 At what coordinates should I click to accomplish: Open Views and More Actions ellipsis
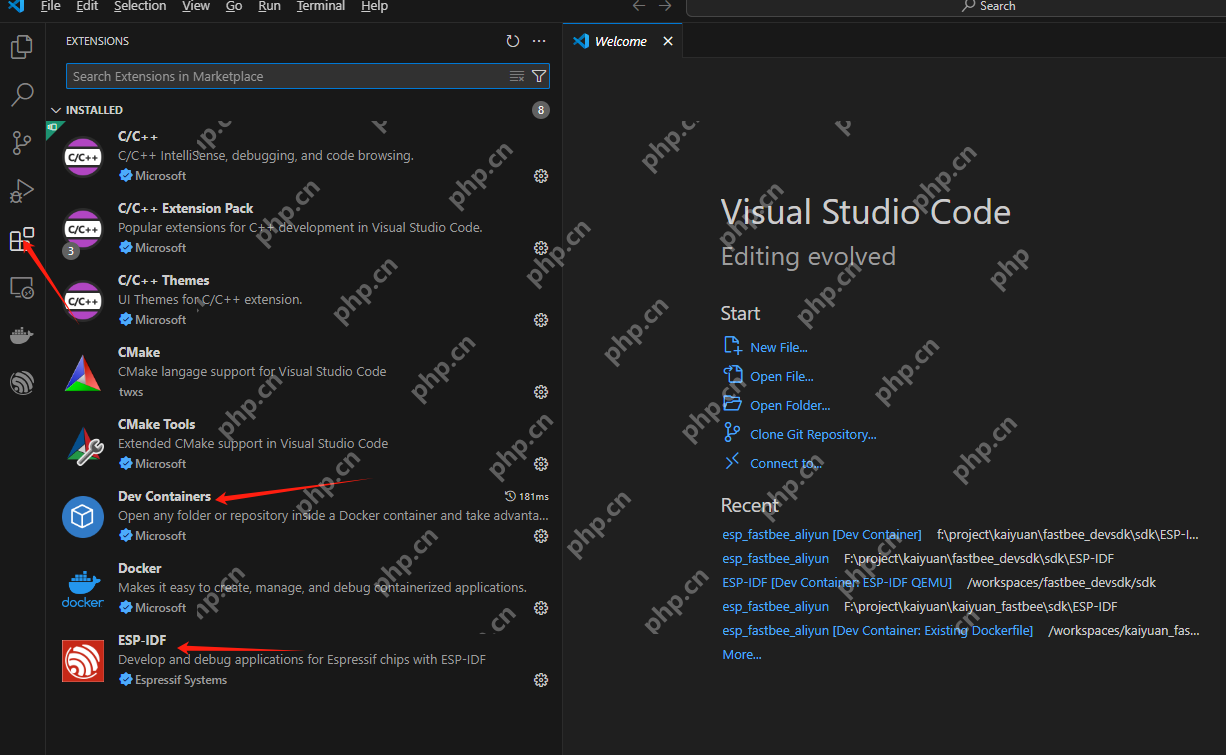click(539, 41)
